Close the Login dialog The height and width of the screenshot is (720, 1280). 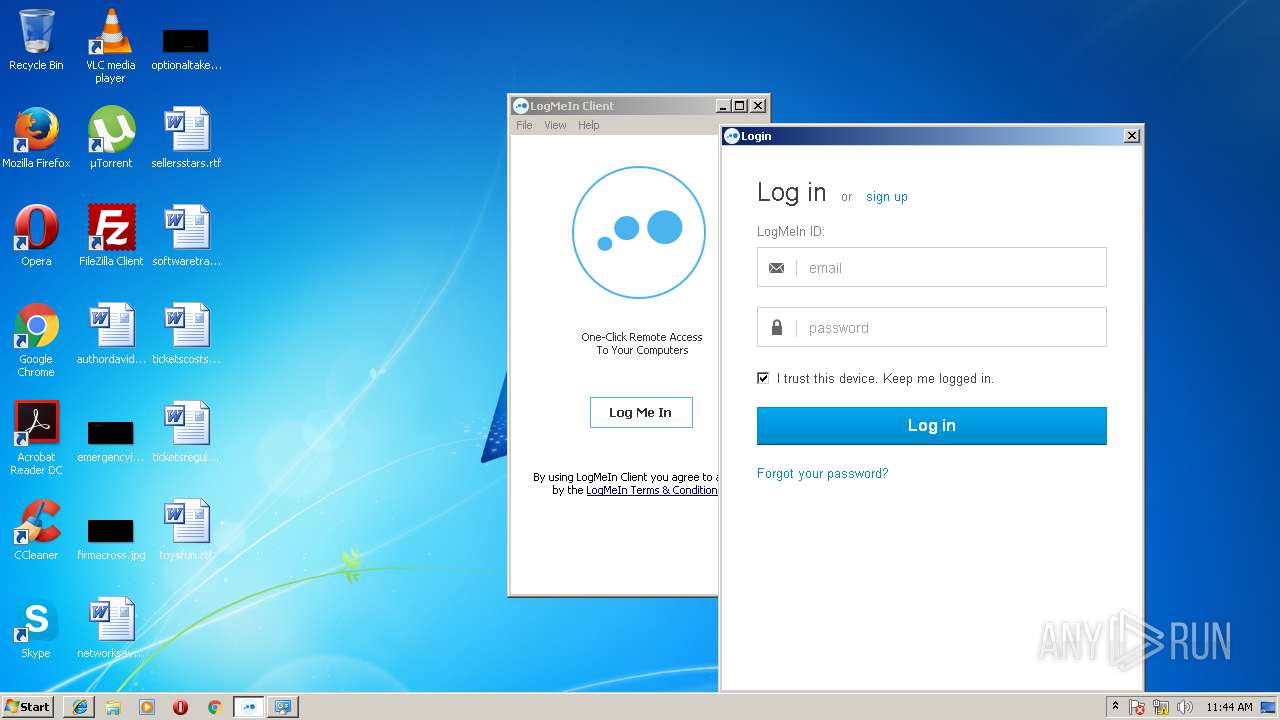(x=1132, y=136)
